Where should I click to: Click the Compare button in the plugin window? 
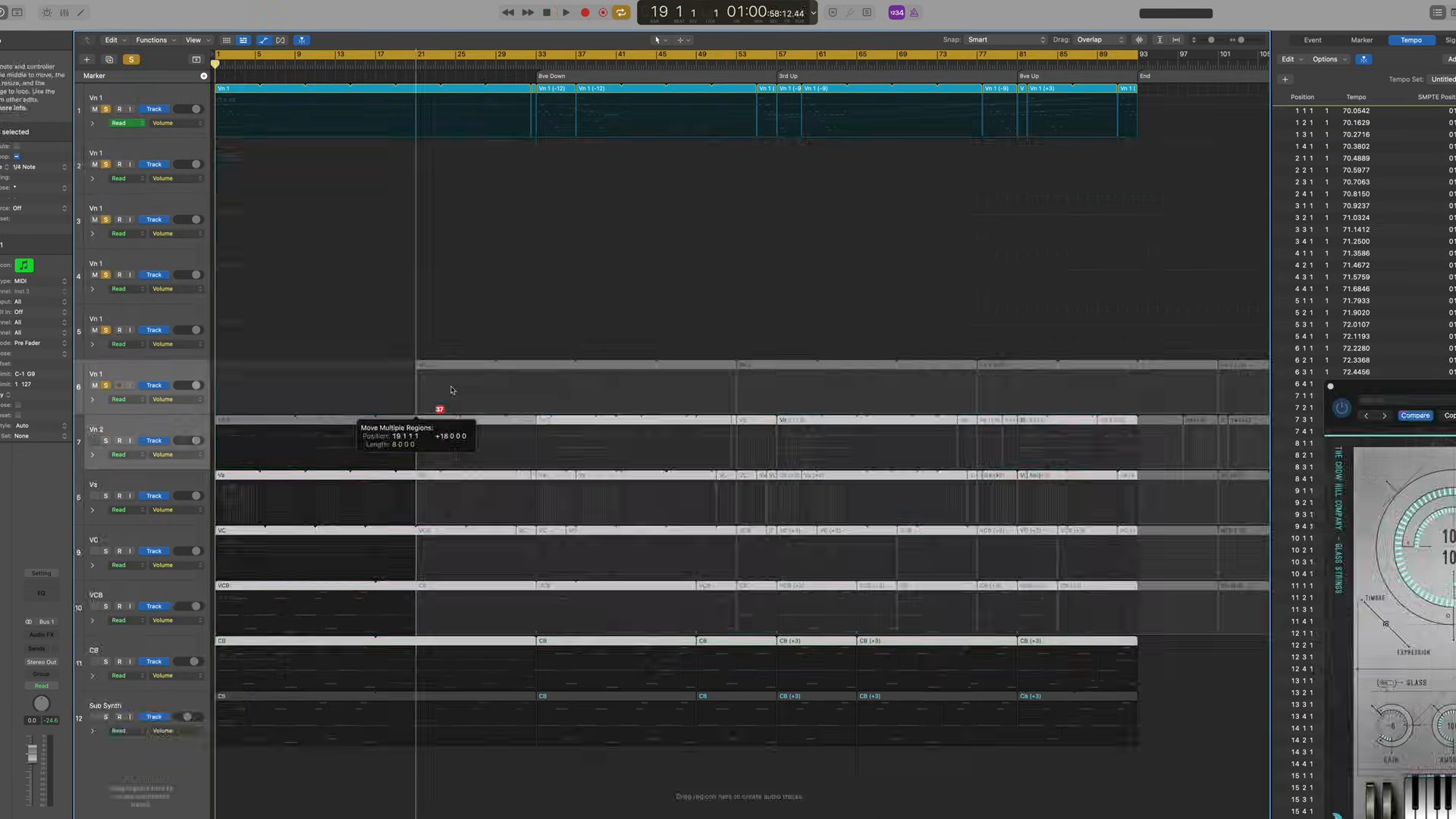[1415, 415]
